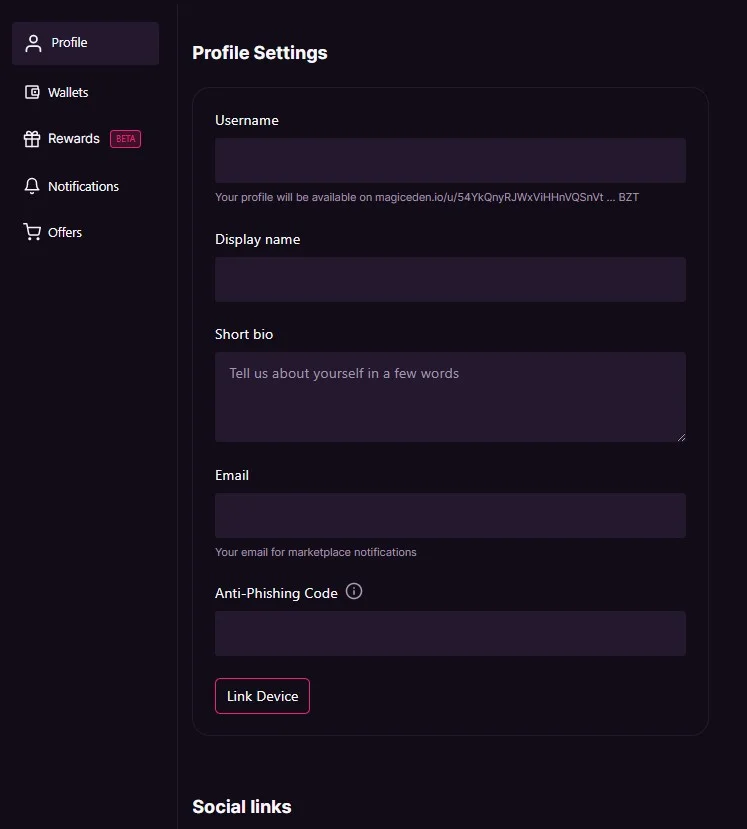
Task: Click into the Display name field
Action: pos(450,279)
